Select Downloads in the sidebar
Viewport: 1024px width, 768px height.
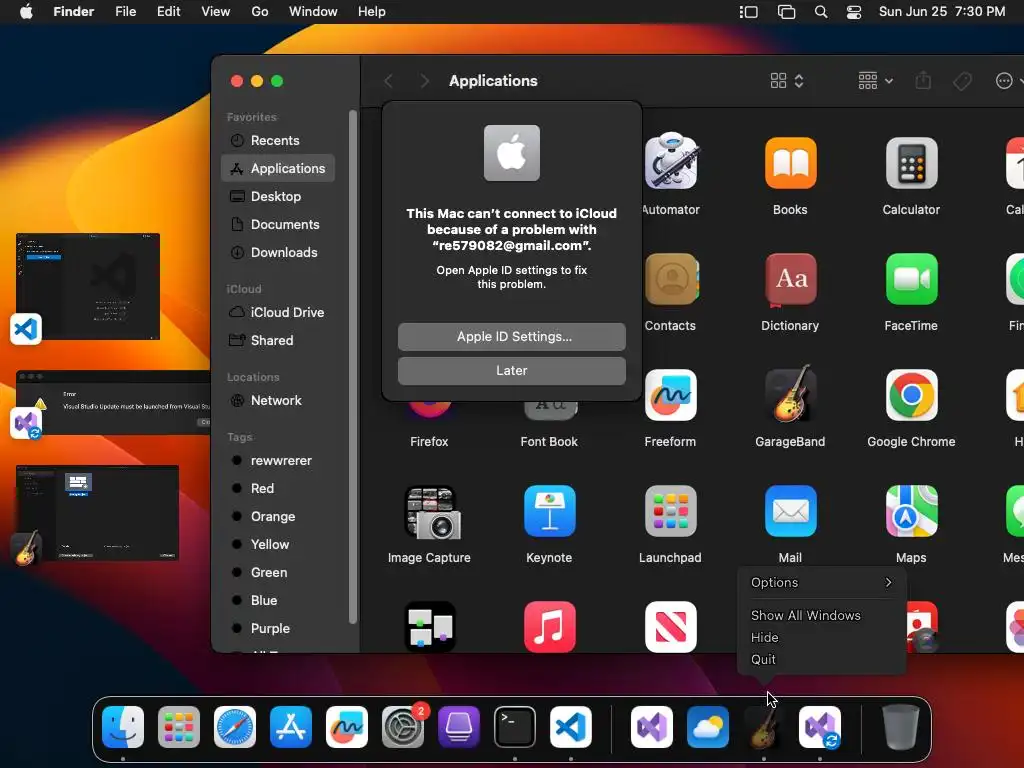pos(278,253)
